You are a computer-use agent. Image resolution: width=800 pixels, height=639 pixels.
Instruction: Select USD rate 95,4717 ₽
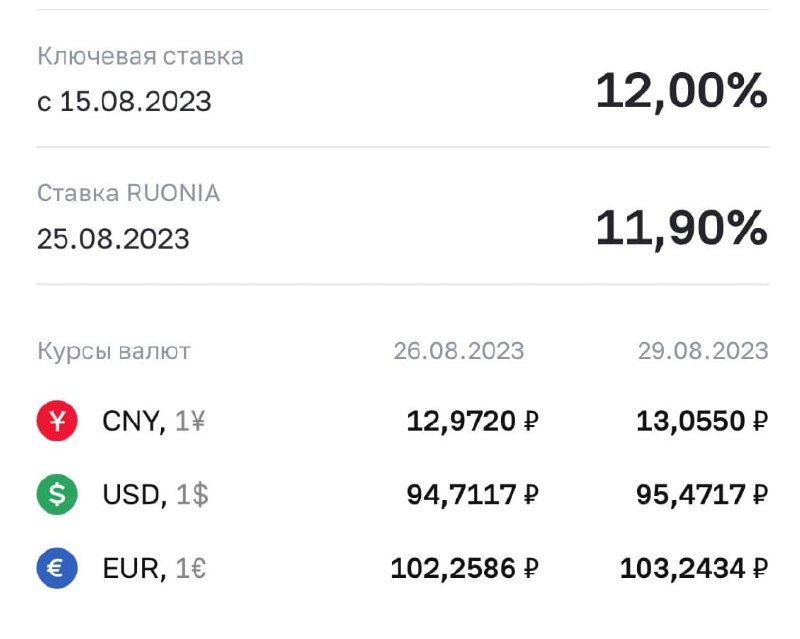pyautogui.click(x=702, y=495)
